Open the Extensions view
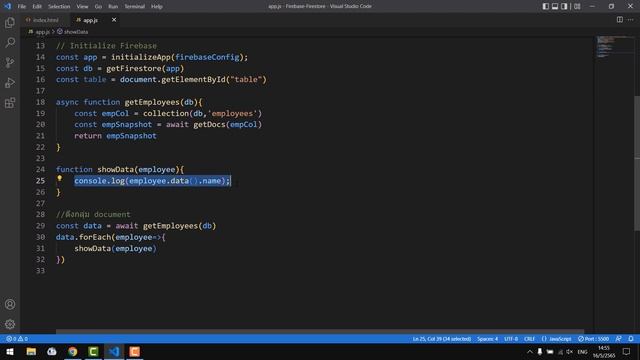 pyautogui.click(x=10, y=102)
